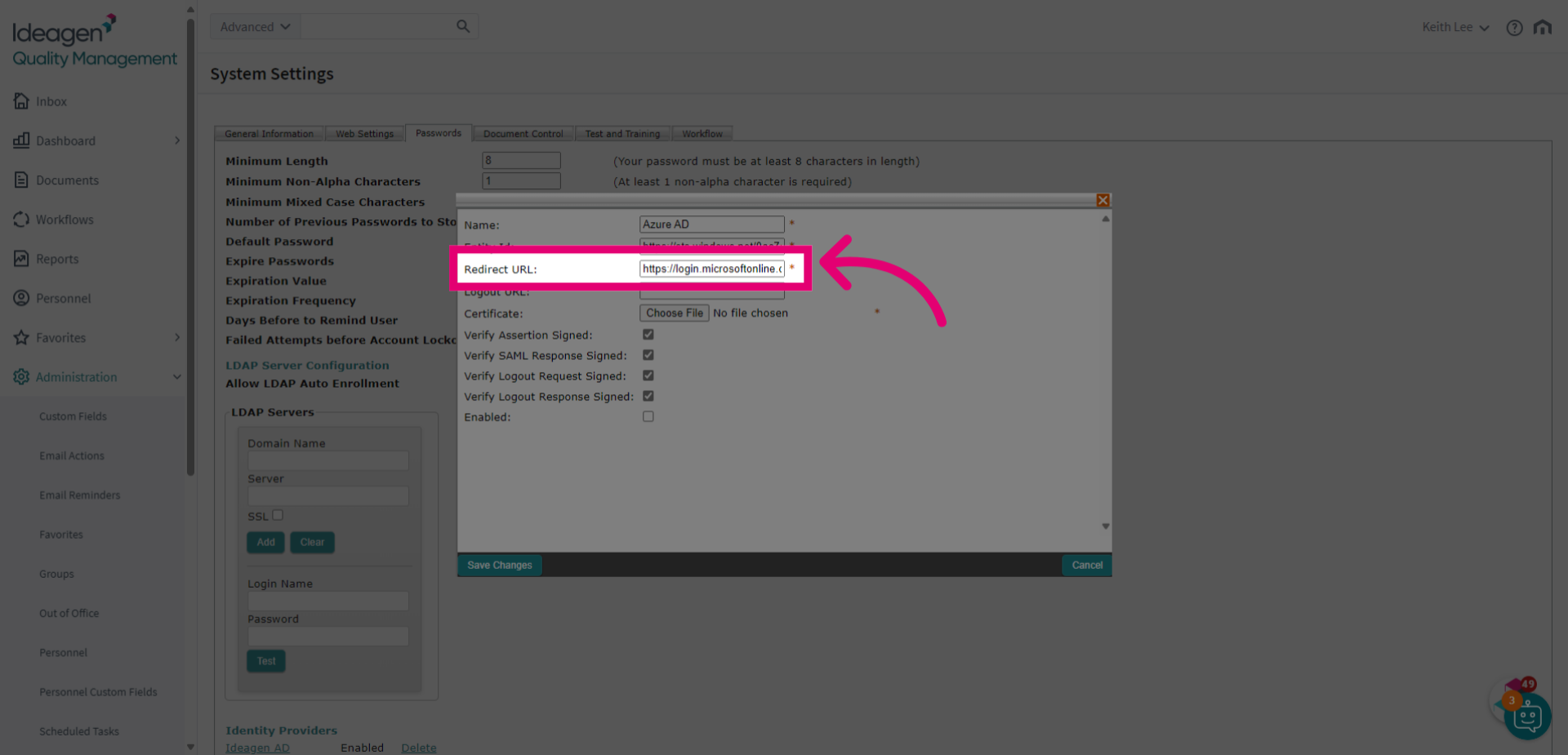
Task: Check the Enabled checkbox
Action: pos(648,416)
